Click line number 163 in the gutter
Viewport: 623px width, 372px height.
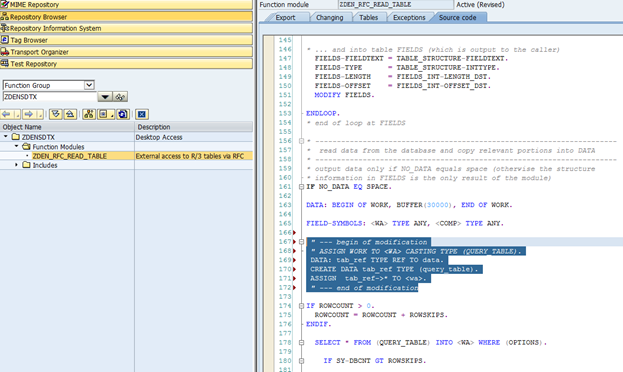coord(285,205)
